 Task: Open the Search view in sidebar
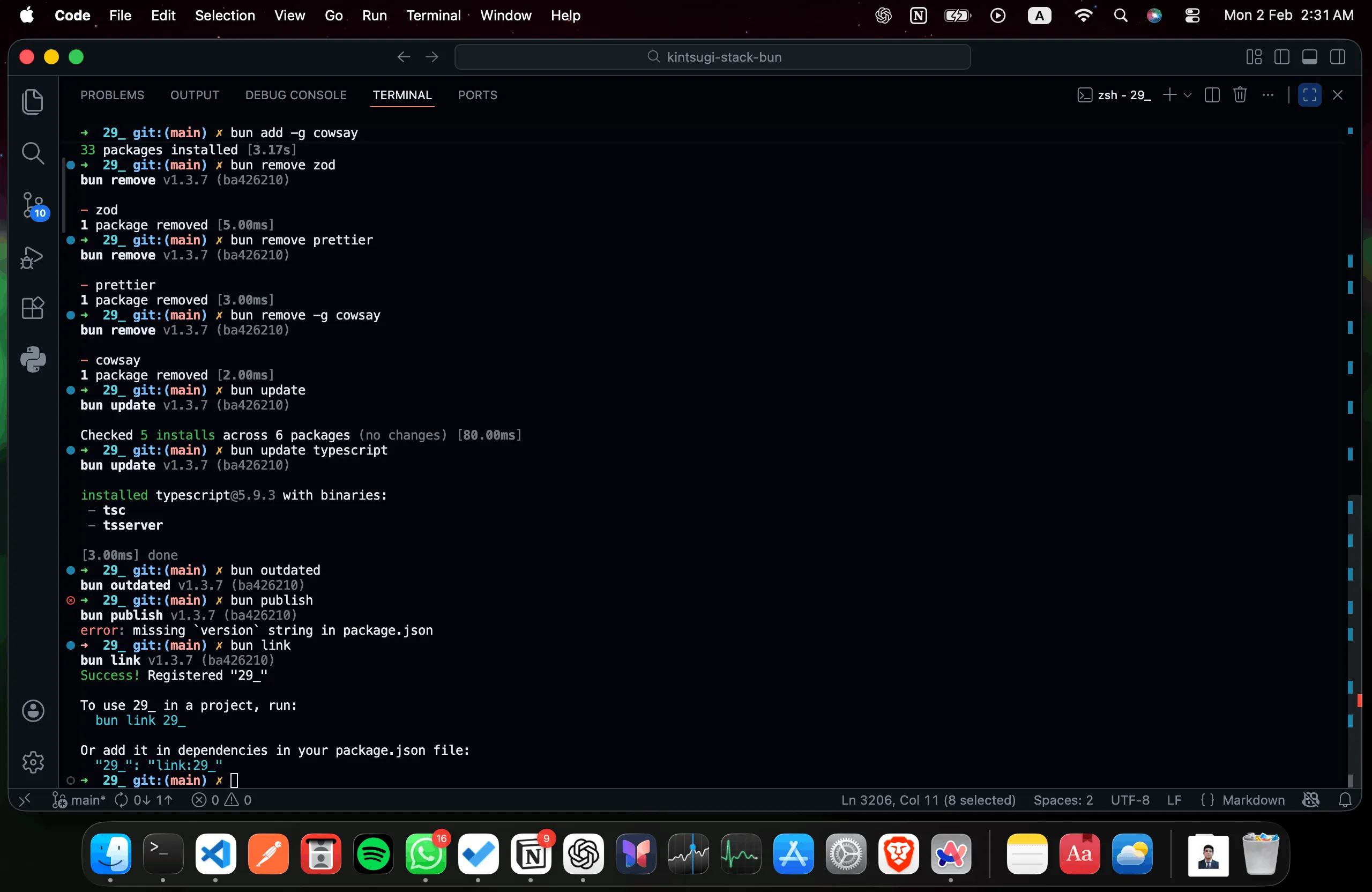click(32, 153)
